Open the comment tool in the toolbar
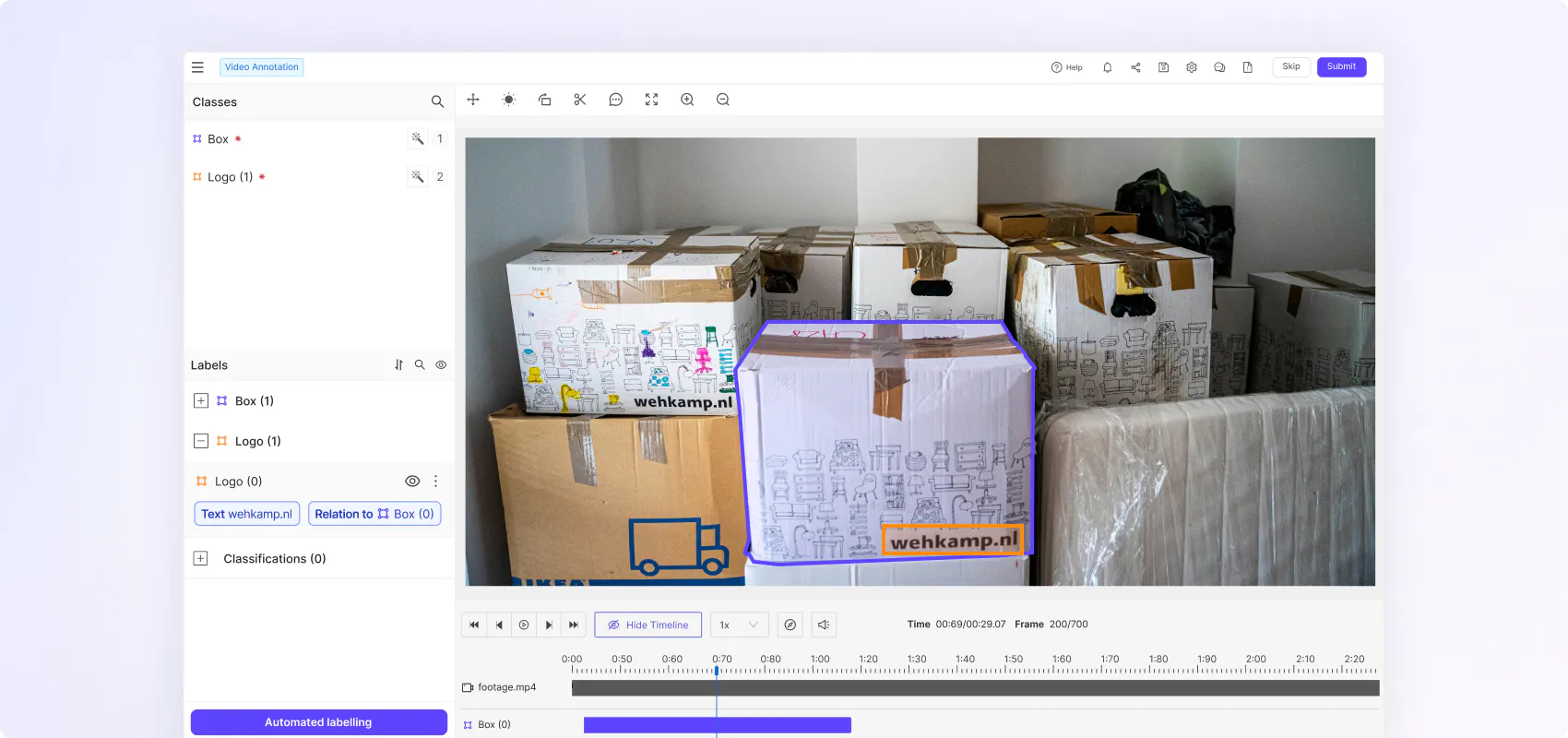The image size is (1568, 738). tap(616, 100)
